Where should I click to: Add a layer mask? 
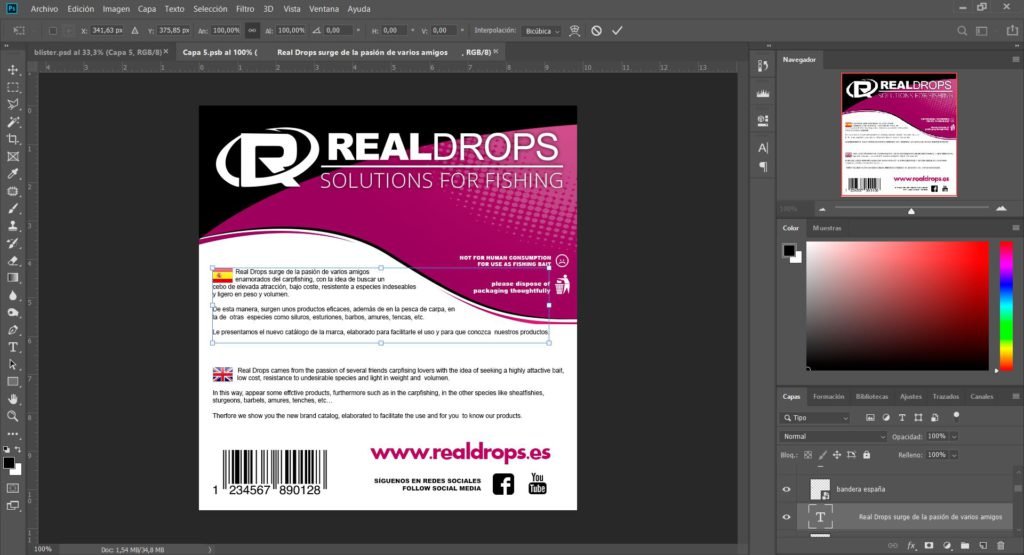(x=929, y=546)
